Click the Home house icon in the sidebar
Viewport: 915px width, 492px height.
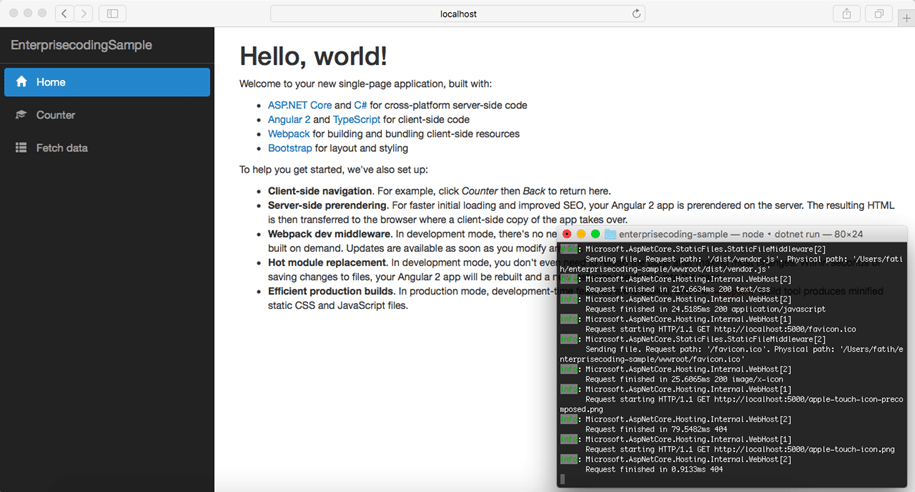click(22, 82)
